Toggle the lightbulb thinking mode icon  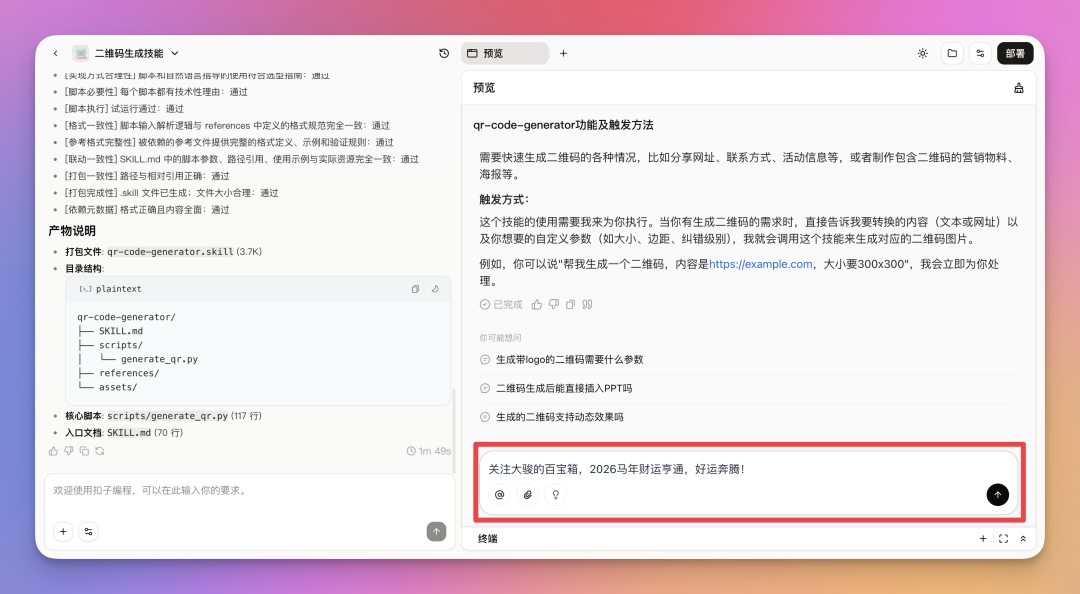(x=555, y=494)
